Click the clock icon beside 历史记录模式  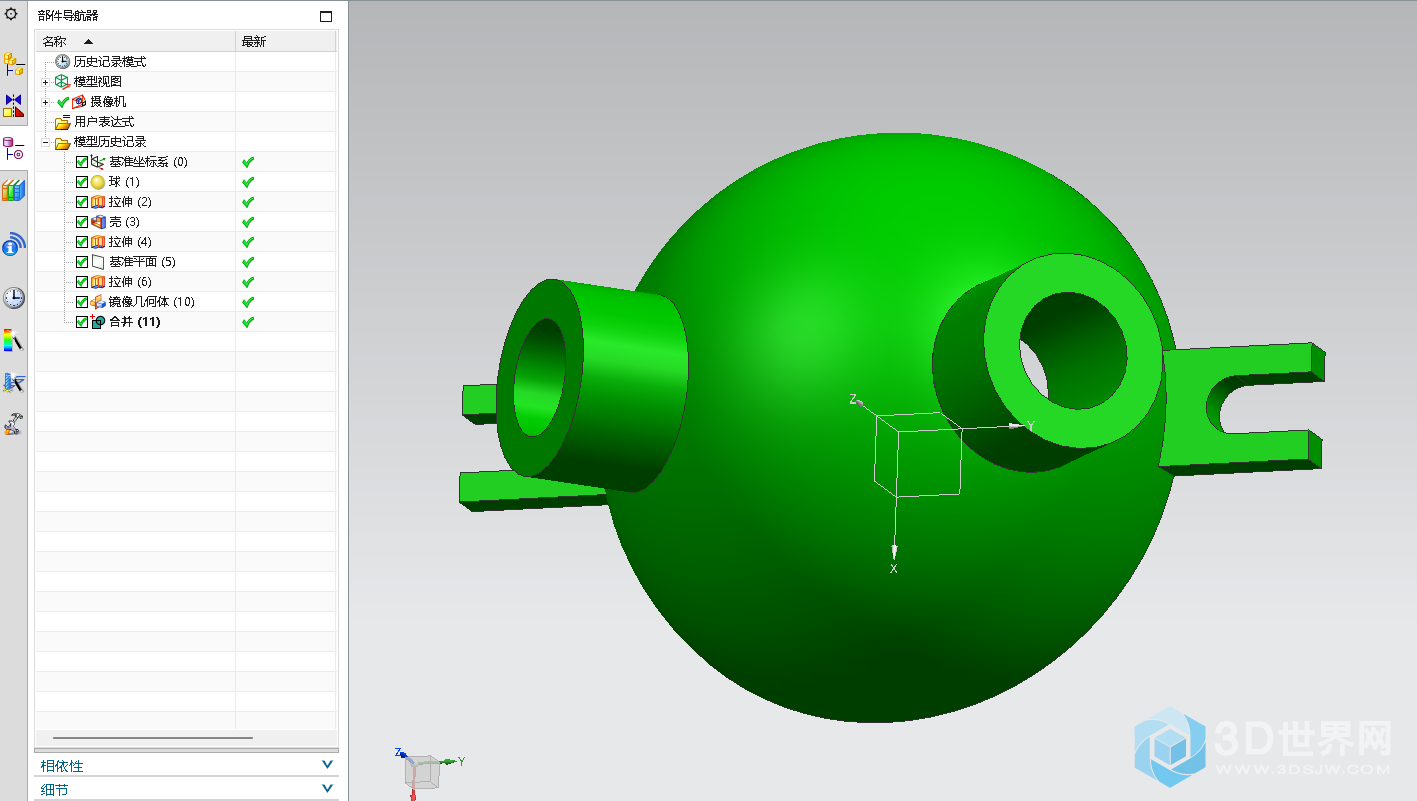(x=63, y=62)
